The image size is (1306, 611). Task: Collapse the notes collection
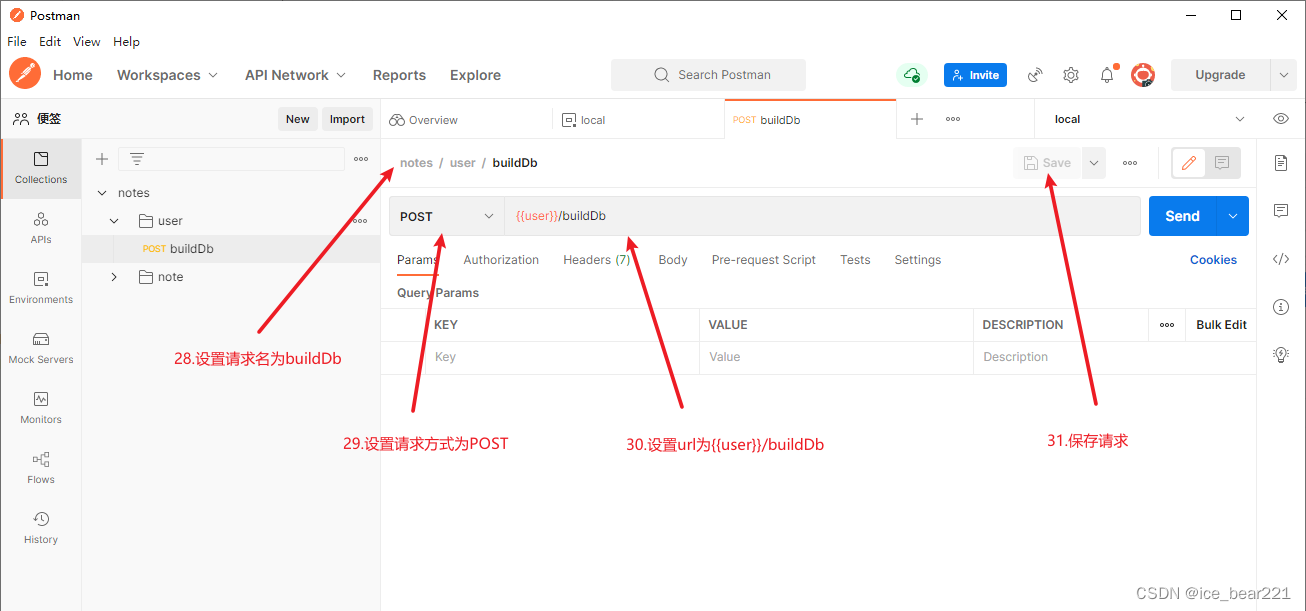(102, 193)
